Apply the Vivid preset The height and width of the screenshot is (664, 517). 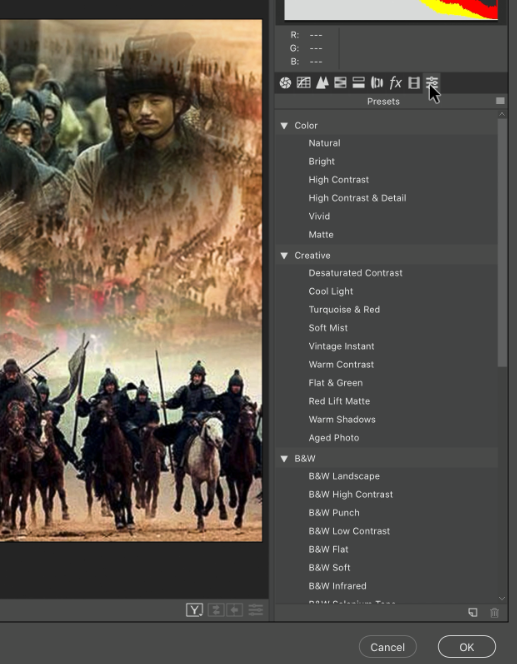click(x=319, y=216)
